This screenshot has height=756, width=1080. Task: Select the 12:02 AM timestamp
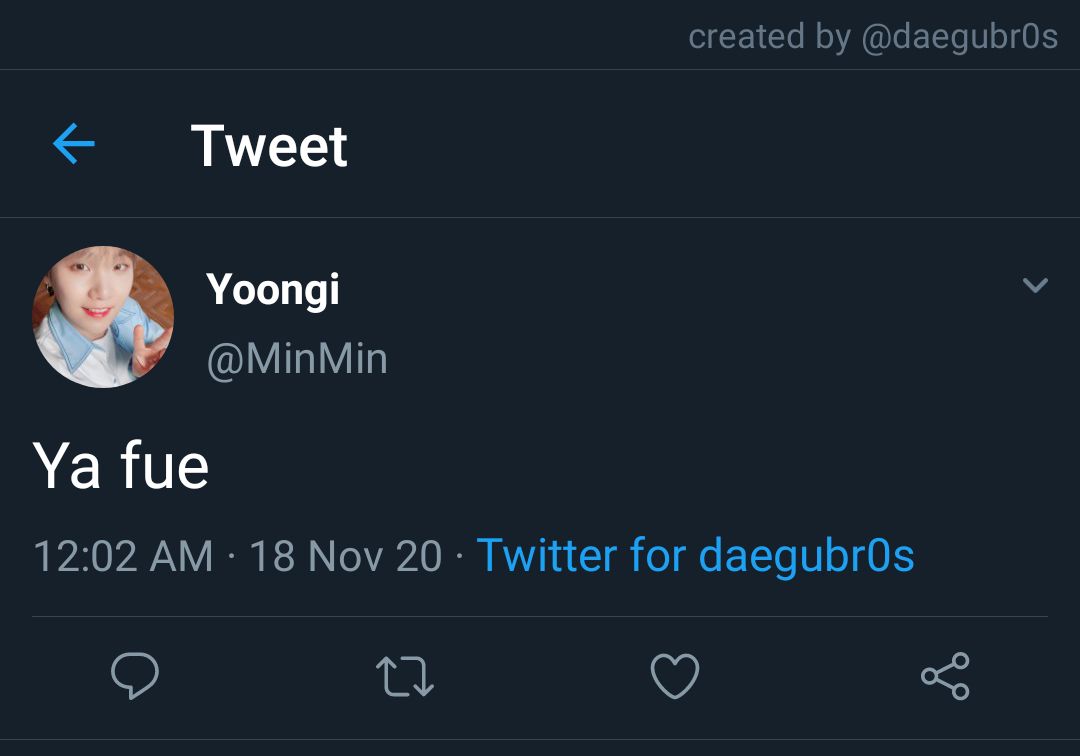tap(123, 556)
